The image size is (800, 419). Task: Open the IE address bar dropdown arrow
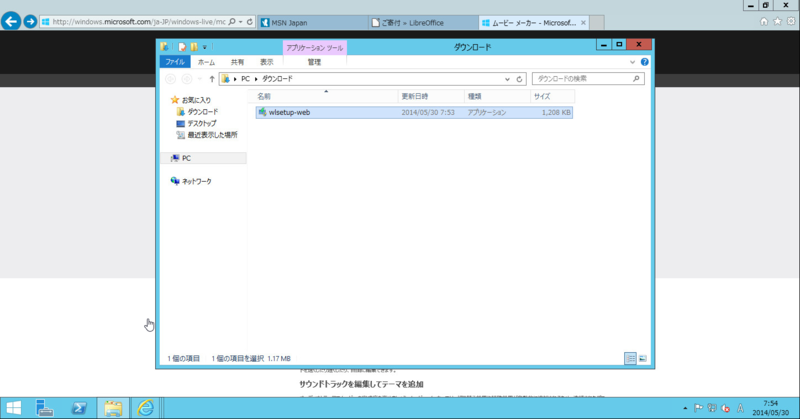pos(241,22)
